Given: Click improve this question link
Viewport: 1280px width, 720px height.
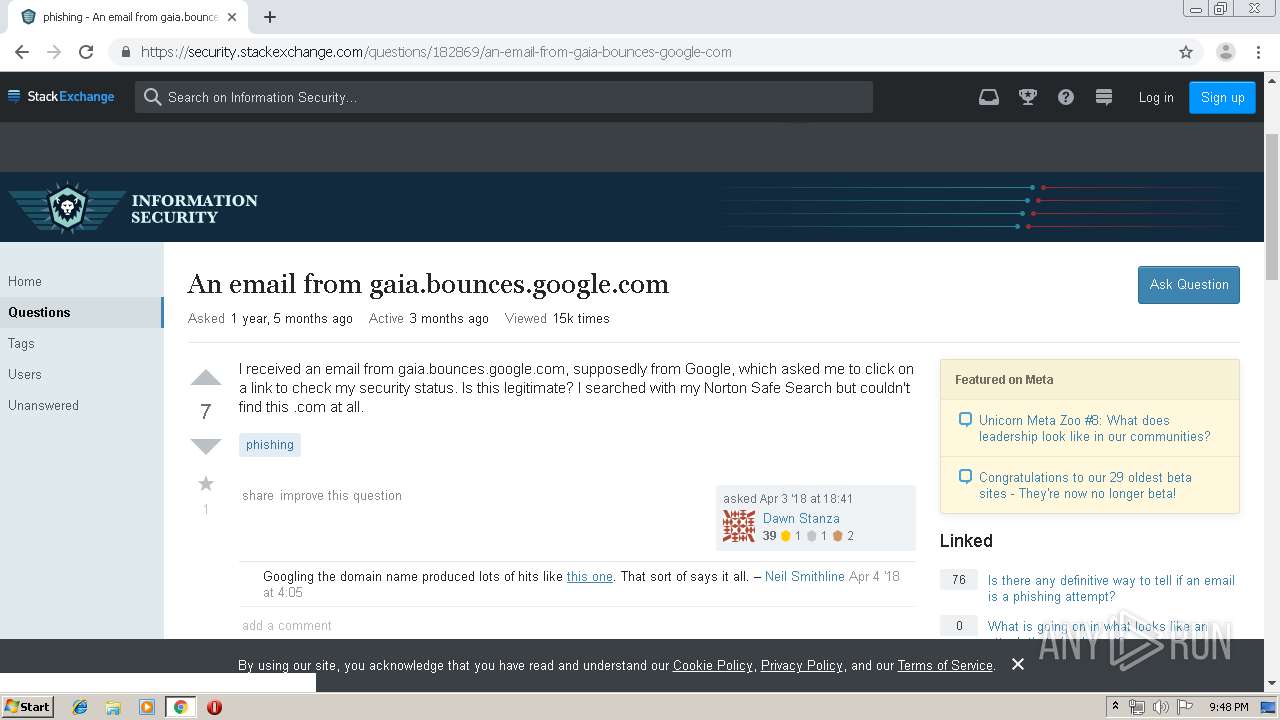Looking at the screenshot, I should pyautogui.click(x=341, y=495).
